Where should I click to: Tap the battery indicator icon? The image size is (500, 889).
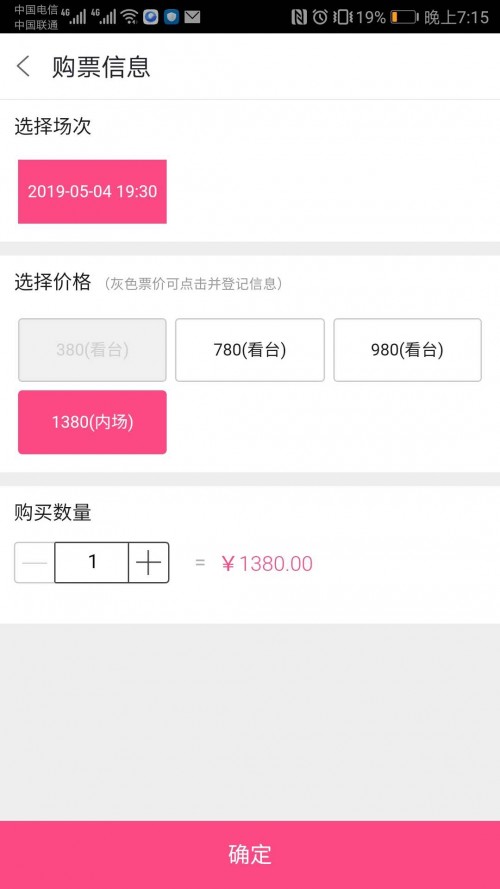pyautogui.click(x=404, y=17)
